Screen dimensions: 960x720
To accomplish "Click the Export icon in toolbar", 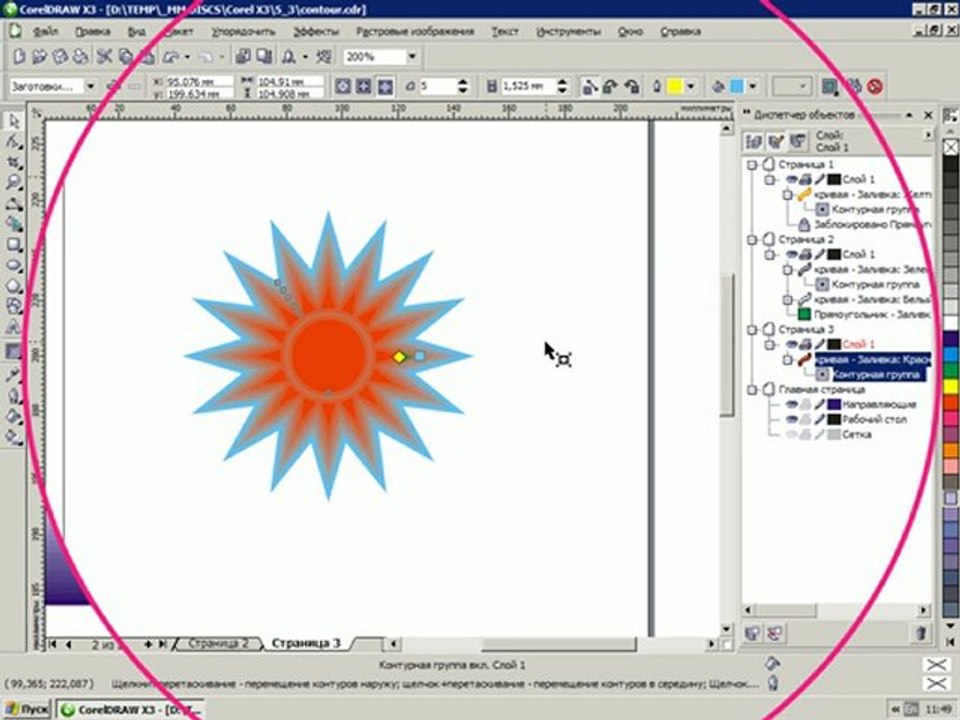I will [264, 56].
